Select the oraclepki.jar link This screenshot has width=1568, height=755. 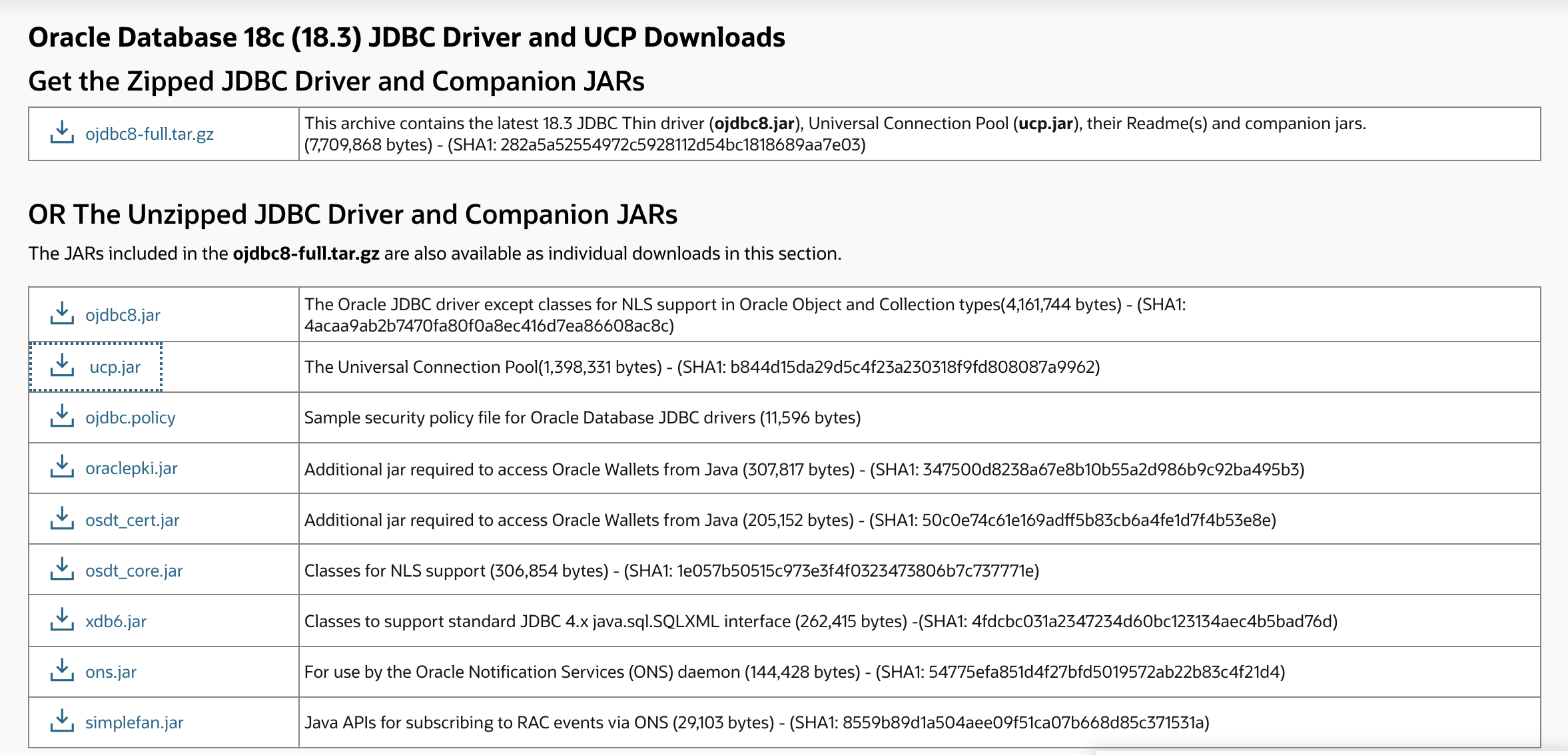(131, 469)
